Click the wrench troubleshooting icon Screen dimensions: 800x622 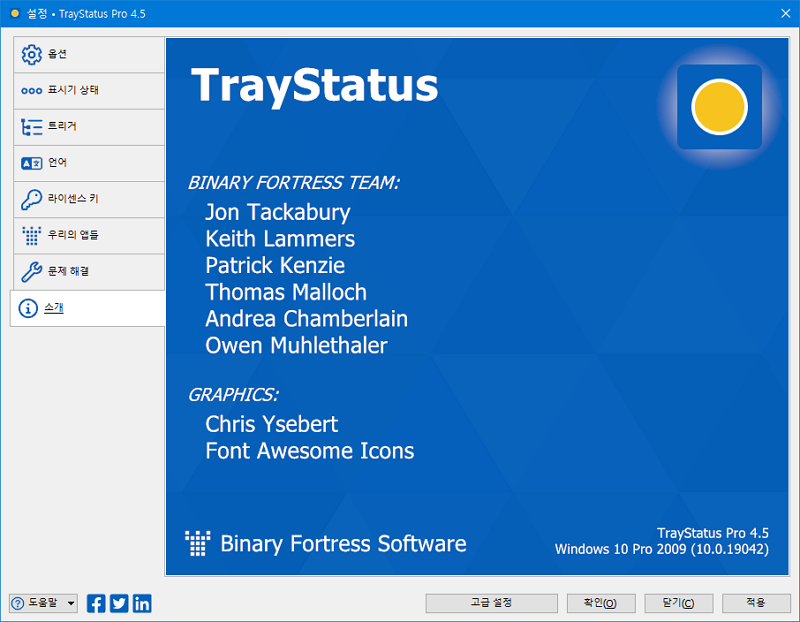point(32,272)
